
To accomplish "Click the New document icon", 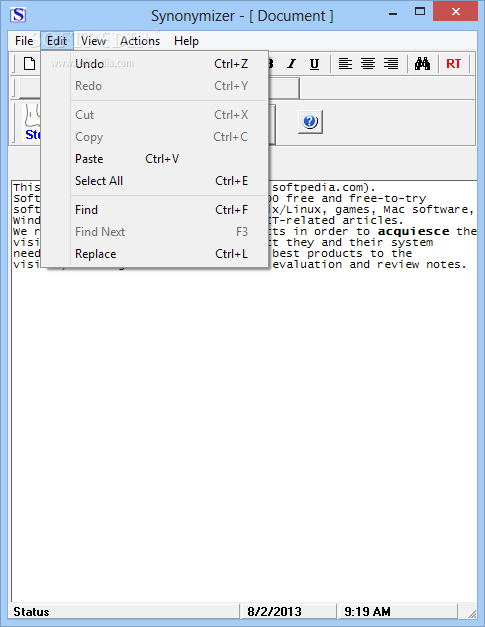I will (29, 64).
